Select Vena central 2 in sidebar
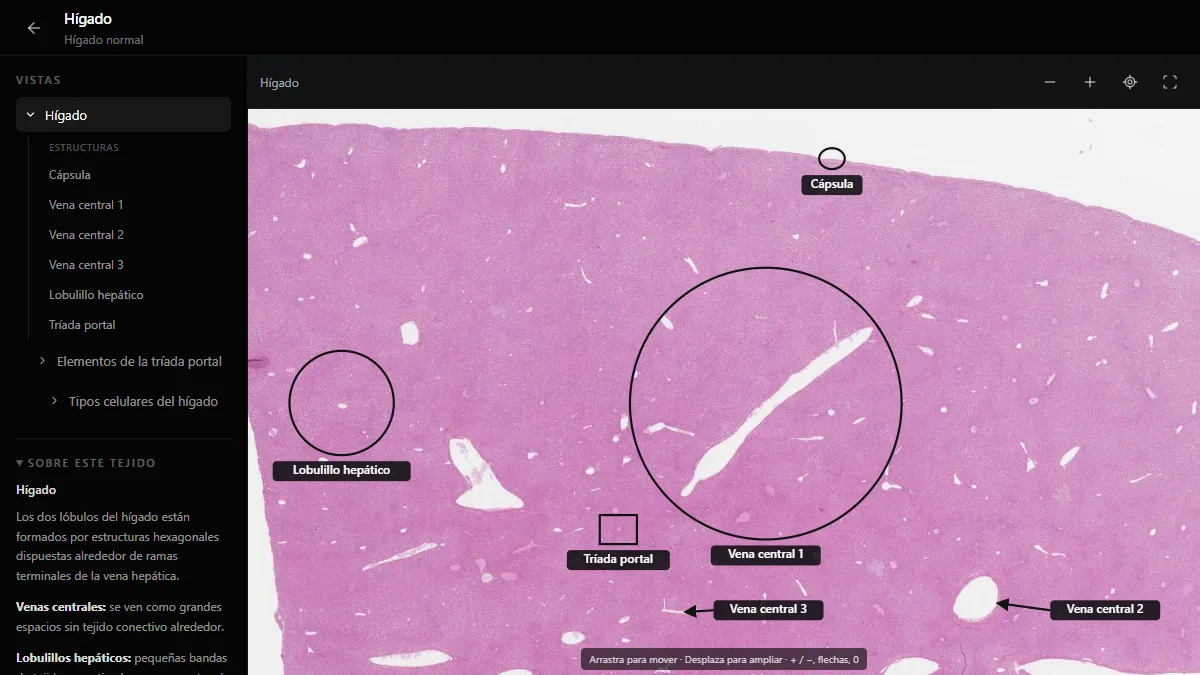The image size is (1200, 675). point(86,235)
